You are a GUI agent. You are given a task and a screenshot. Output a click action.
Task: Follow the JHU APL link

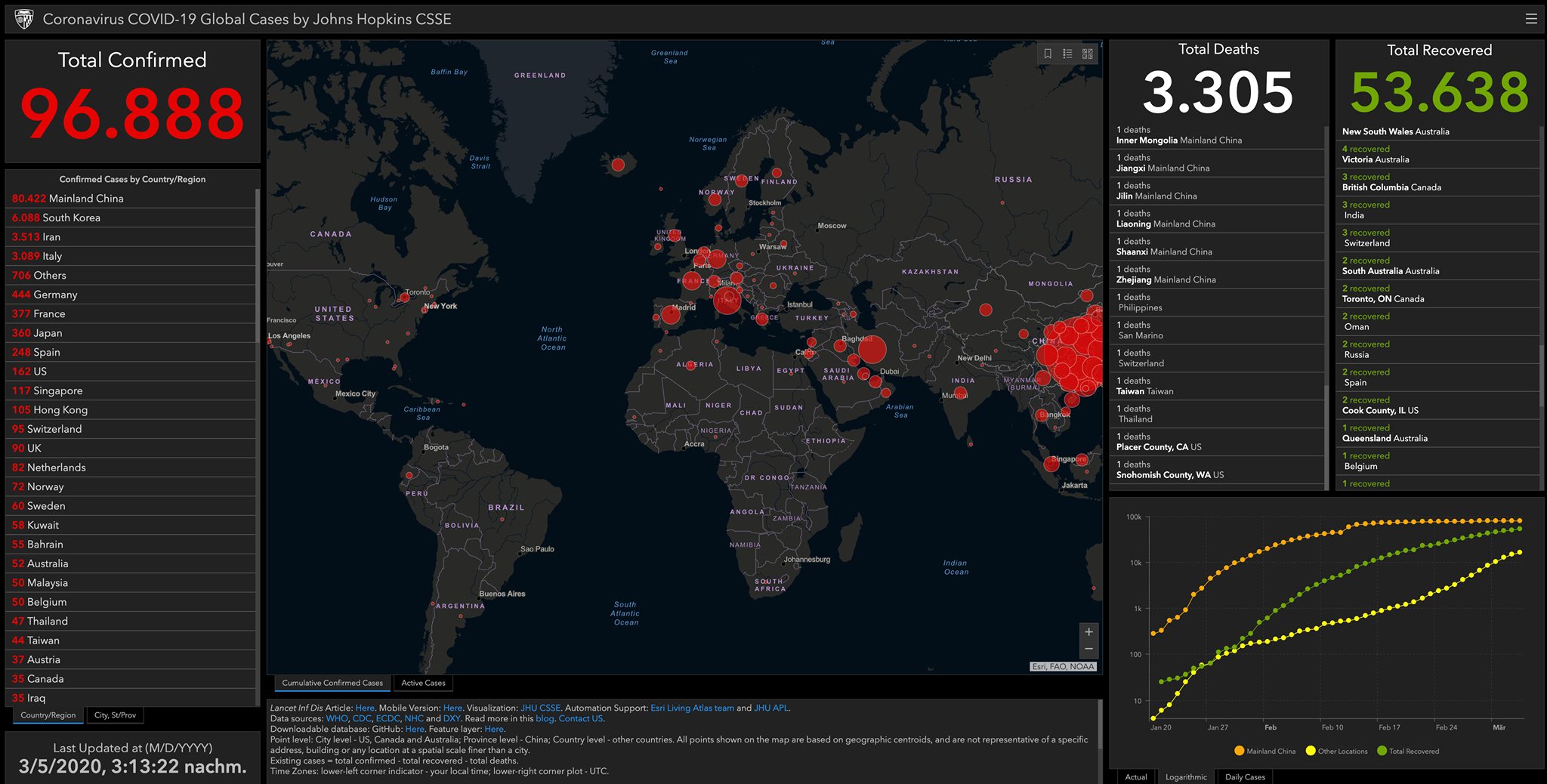coord(770,708)
